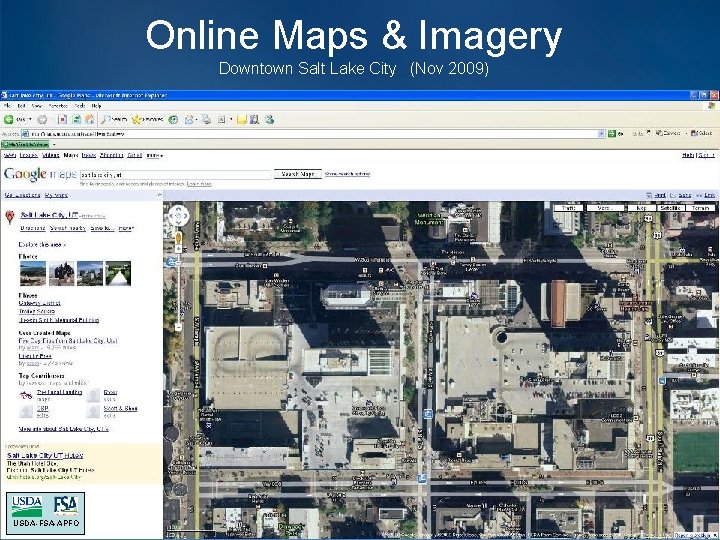Click the Google Maps logo
Image resolution: width=720 pixels, height=540 pixels.
point(39,174)
